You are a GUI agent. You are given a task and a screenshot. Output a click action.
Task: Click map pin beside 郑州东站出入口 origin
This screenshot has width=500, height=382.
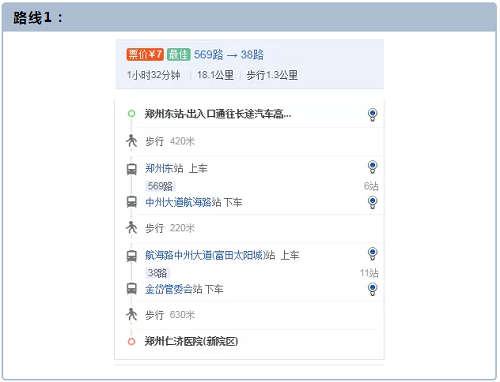tap(372, 115)
